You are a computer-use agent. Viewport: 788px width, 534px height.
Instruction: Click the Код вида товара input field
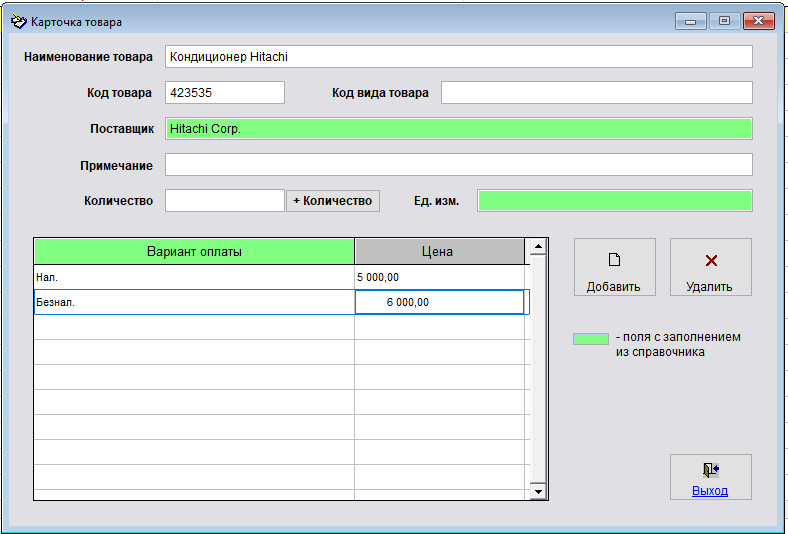[596, 93]
